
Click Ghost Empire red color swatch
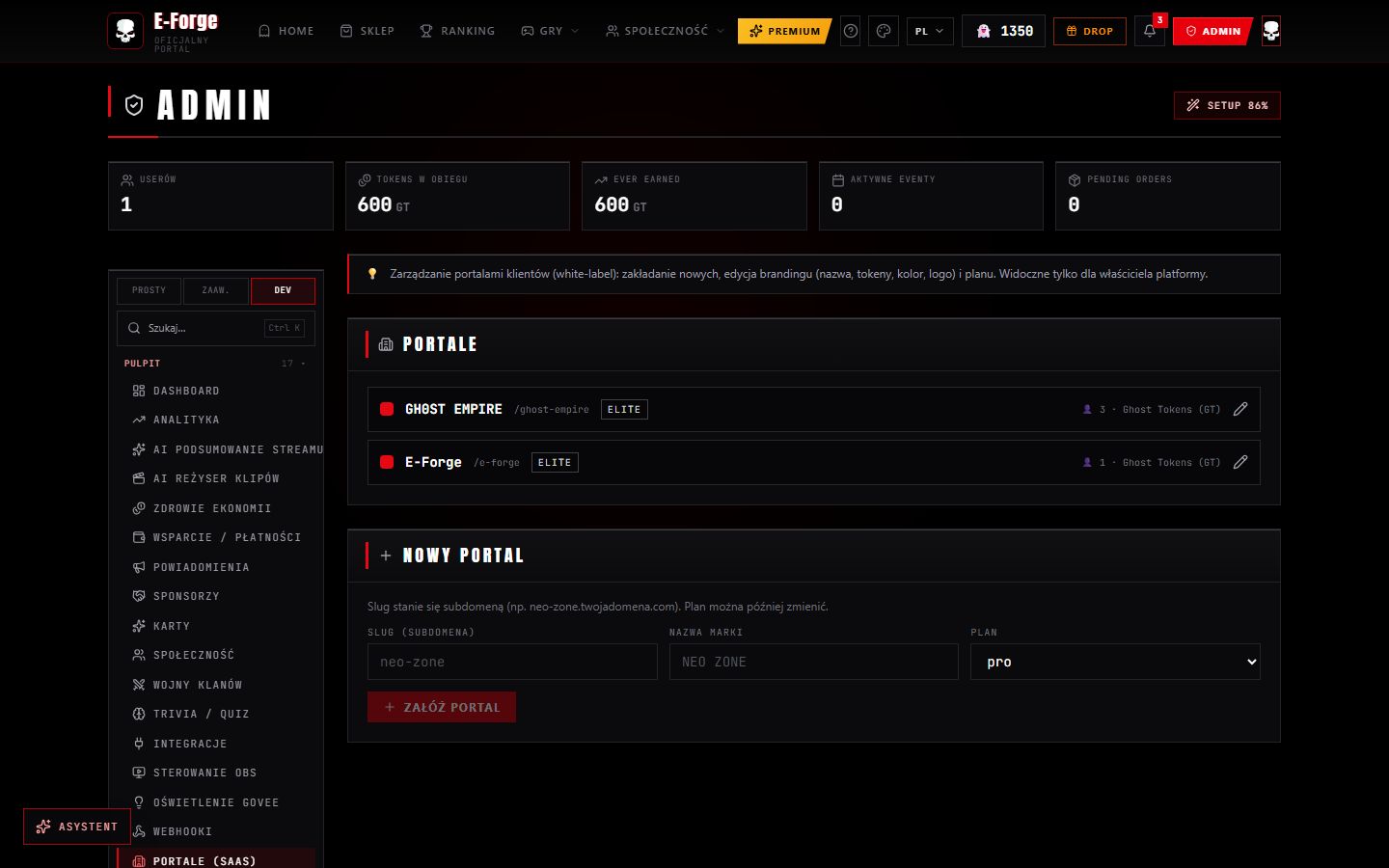click(387, 409)
